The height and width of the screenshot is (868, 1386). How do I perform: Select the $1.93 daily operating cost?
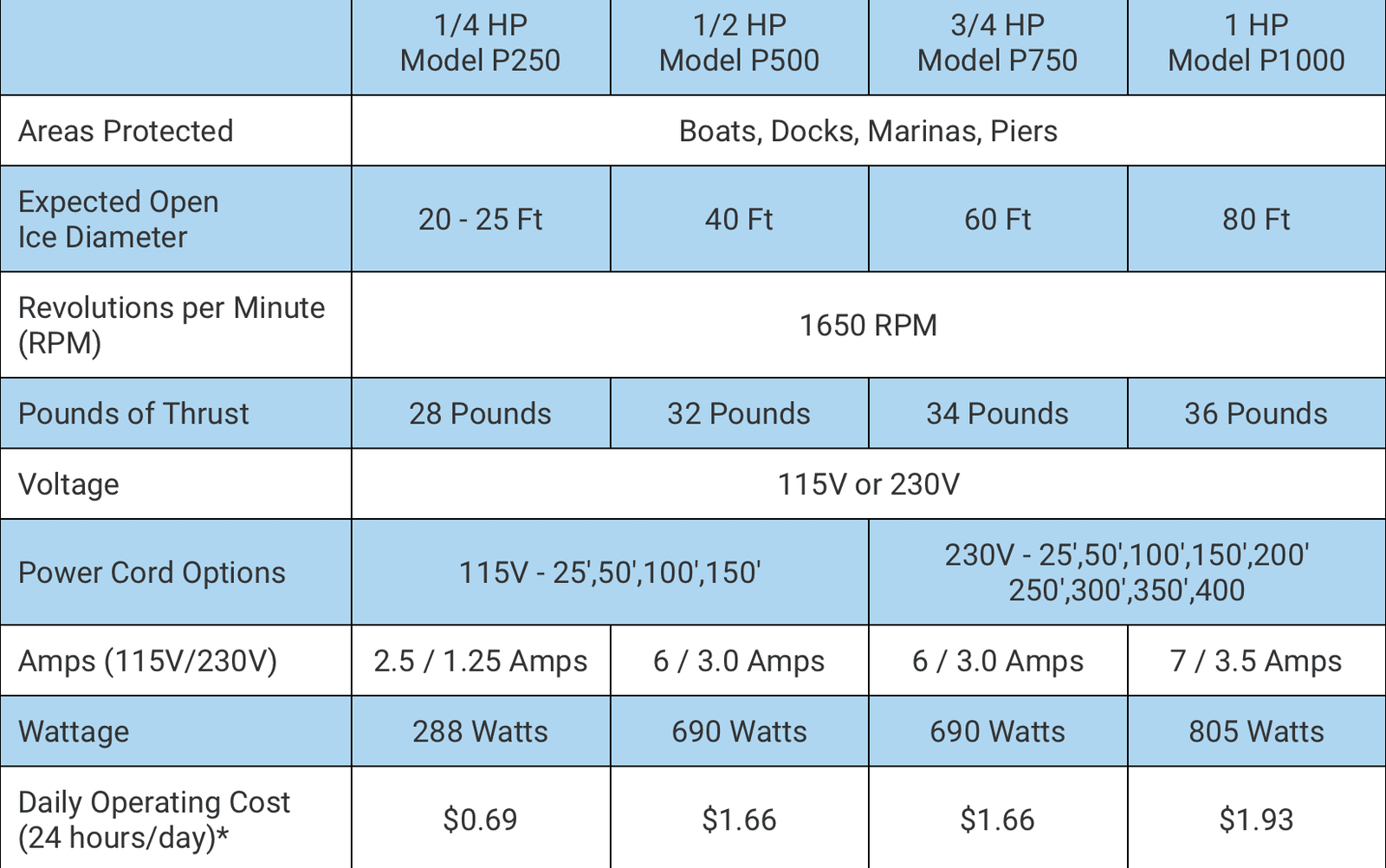pos(1256,819)
